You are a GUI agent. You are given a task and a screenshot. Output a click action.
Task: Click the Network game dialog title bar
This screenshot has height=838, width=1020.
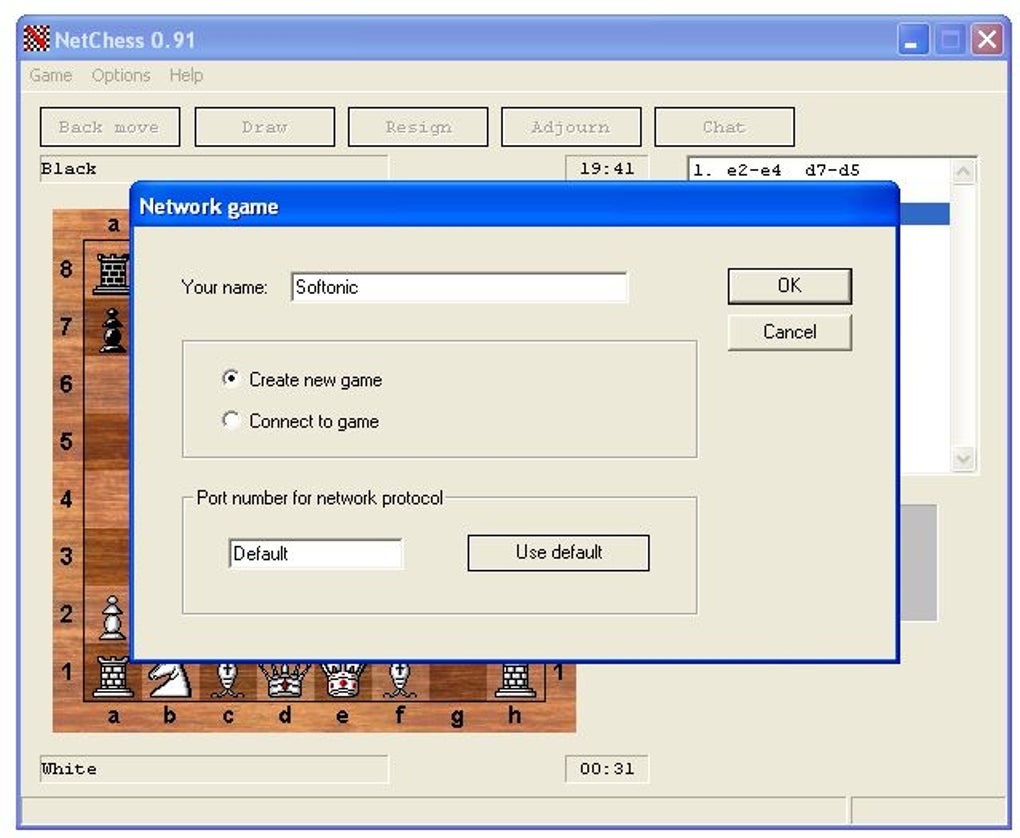[x=514, y=206]
